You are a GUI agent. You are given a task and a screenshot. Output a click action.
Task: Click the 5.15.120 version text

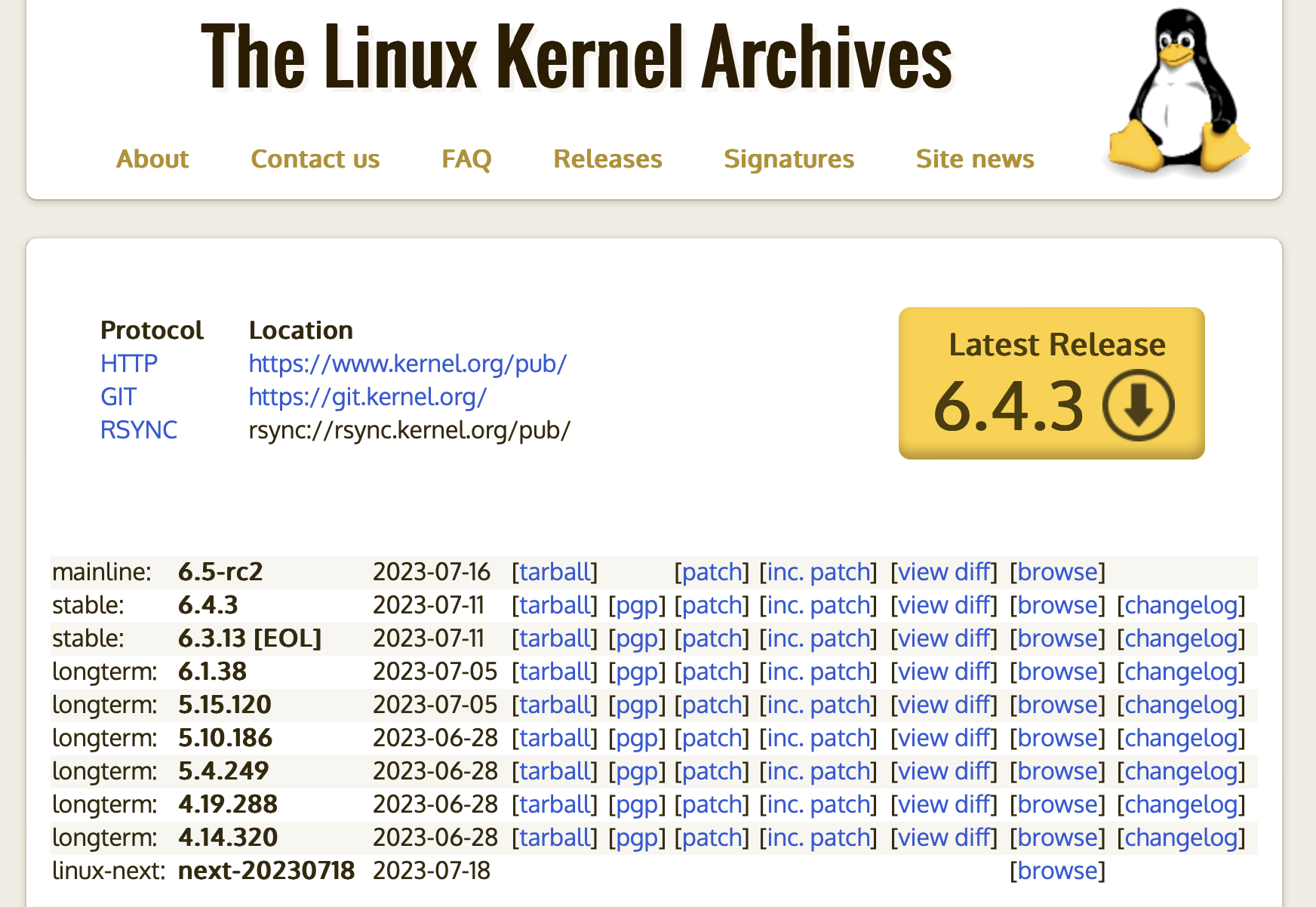click(225, 705)
